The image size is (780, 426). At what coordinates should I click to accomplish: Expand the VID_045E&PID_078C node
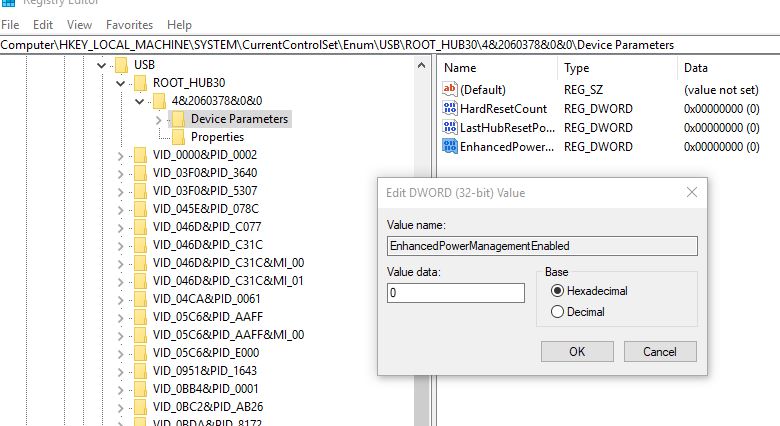120,210
